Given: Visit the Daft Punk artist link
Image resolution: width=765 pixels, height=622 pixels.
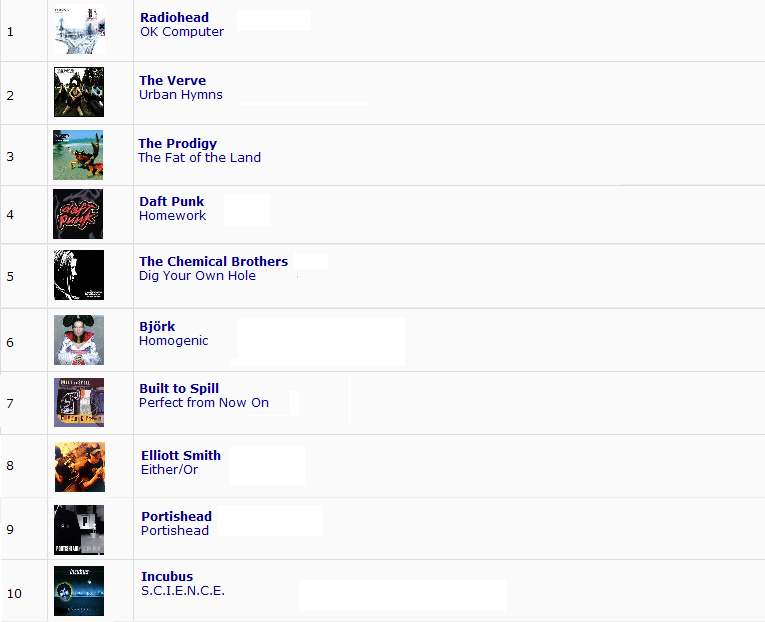Looking at the screenshot, I should 172,201.
